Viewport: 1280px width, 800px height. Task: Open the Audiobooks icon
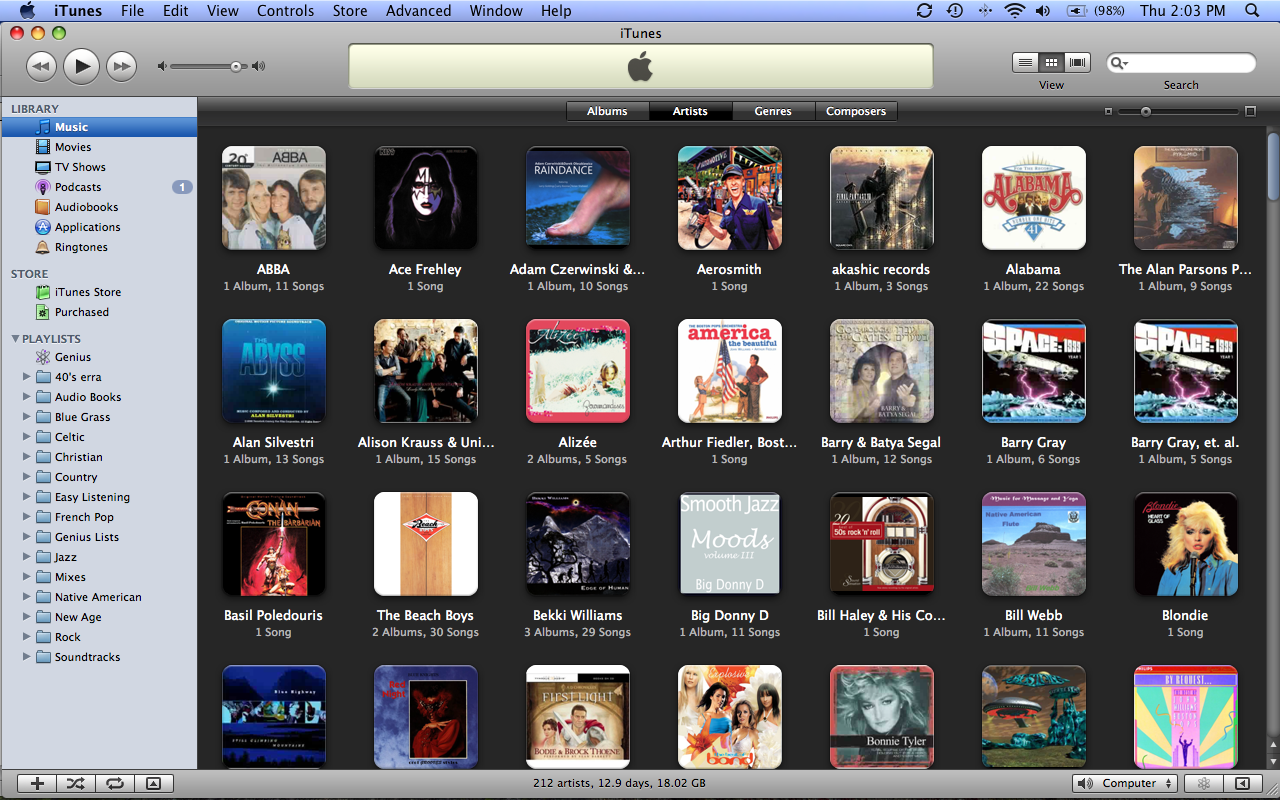[43, 207]
